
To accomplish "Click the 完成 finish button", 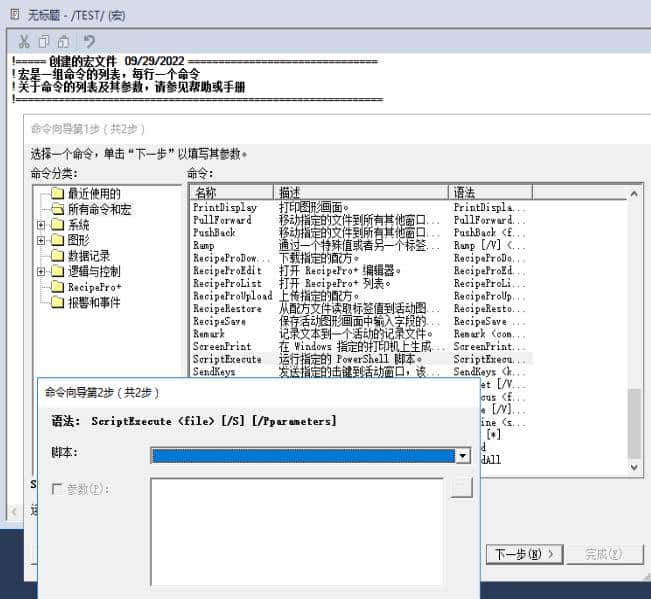I will pyautogui.click(x=605, y=554).
